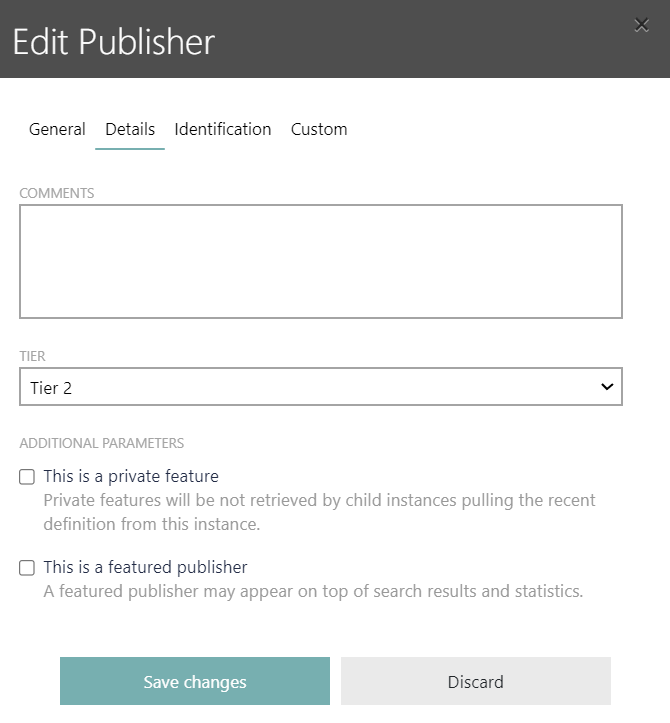Click the private features description text
Image resolution: width=670 pixels, height=723 pixels.
pyautogui.click(x=319, y=512)
